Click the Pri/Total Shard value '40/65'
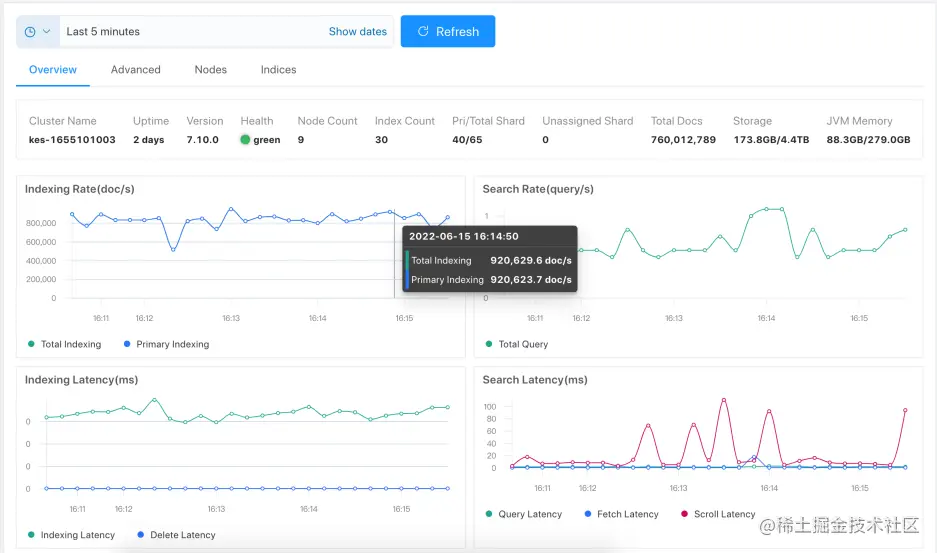This screenshot has width=937, height=553. coord(467,140)
